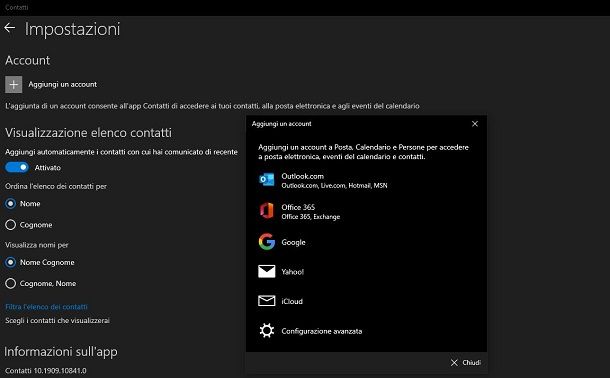Go back using the arrow beside Impostazioni

(9, 28)
